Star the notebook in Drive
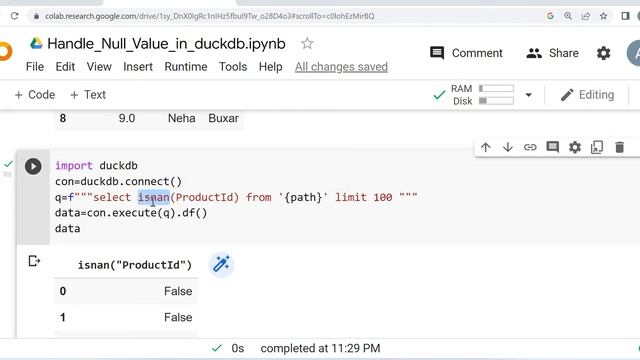Screen dimensions: 640x360 coord(307,43)
